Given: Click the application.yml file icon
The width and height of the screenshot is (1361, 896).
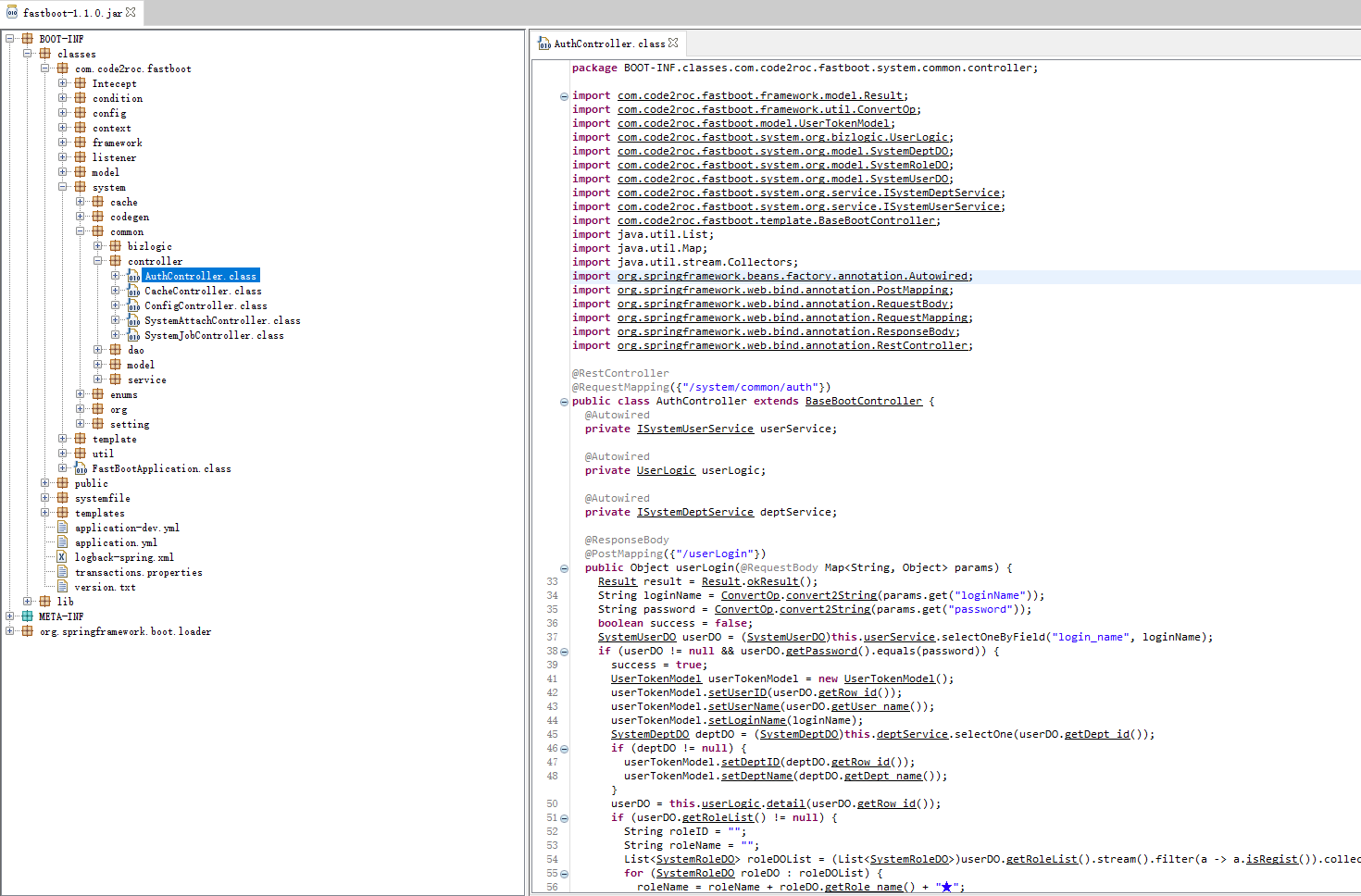Looking at the screenshot, I should point(62,542).
